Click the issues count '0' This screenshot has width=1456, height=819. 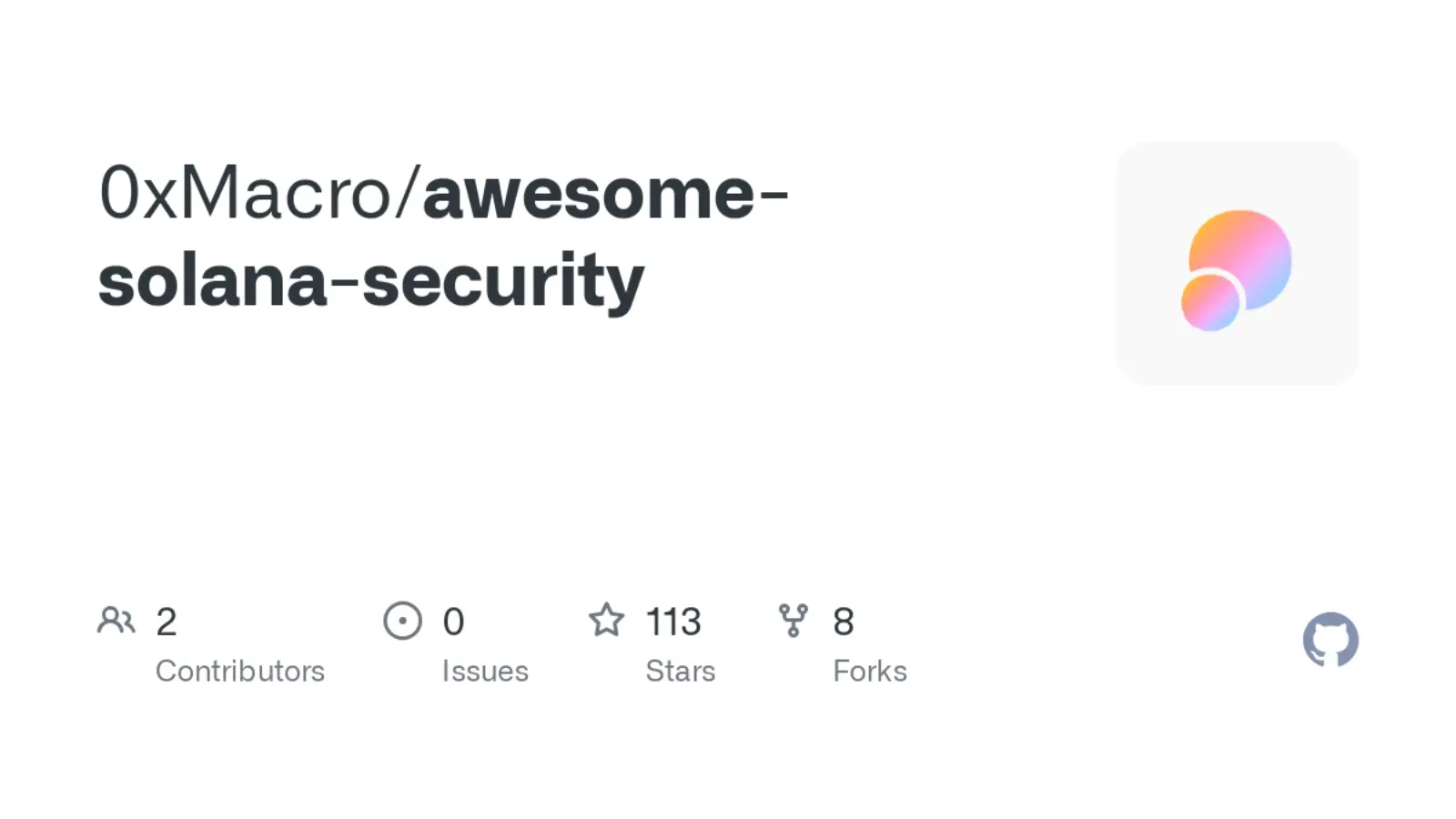click(x=453, y=622)
